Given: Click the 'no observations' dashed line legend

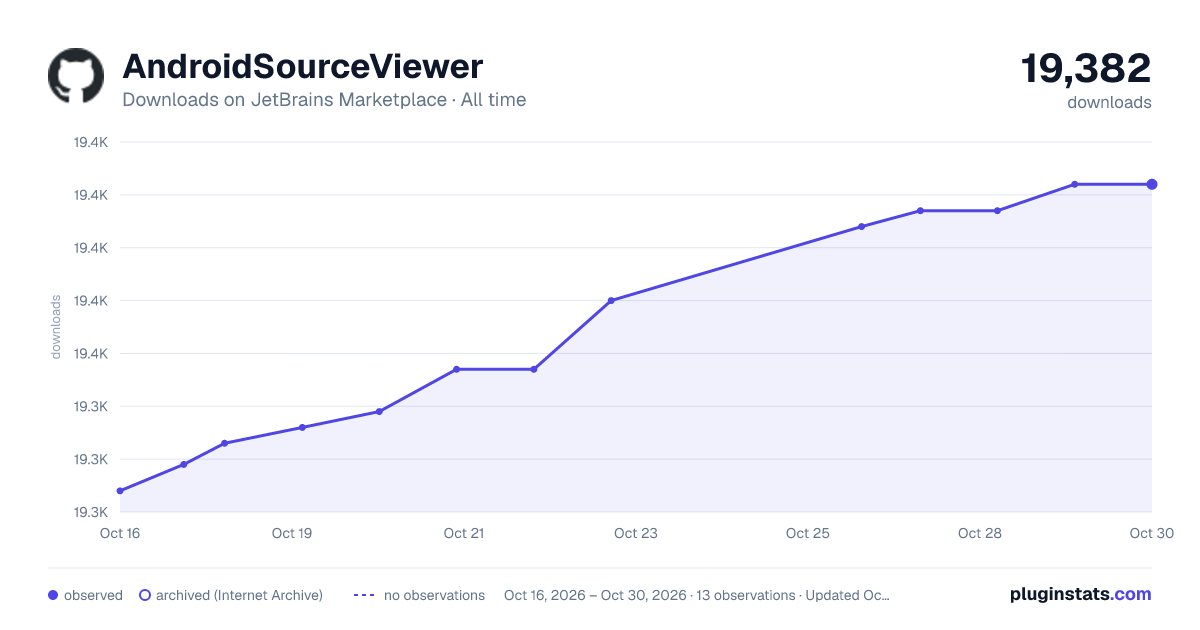Looking at the screenshot, I should pos(365,595).
